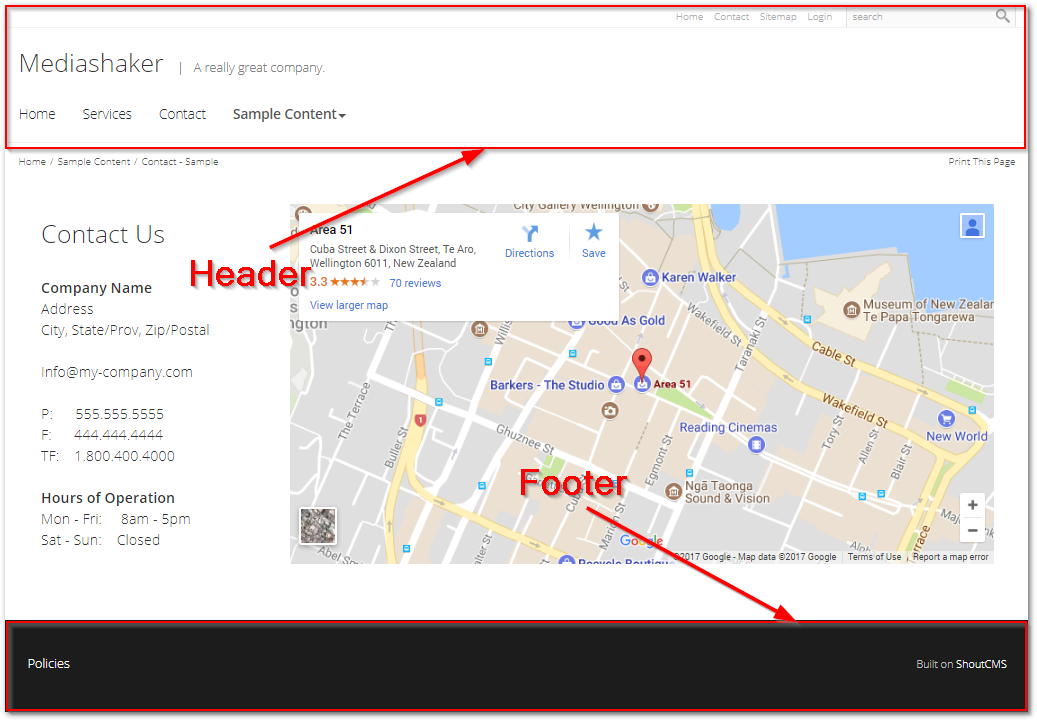Zoom out the map with minus button
Image resolution: width=1037 pixels, height=721 pixels.
tap(972, 530)
